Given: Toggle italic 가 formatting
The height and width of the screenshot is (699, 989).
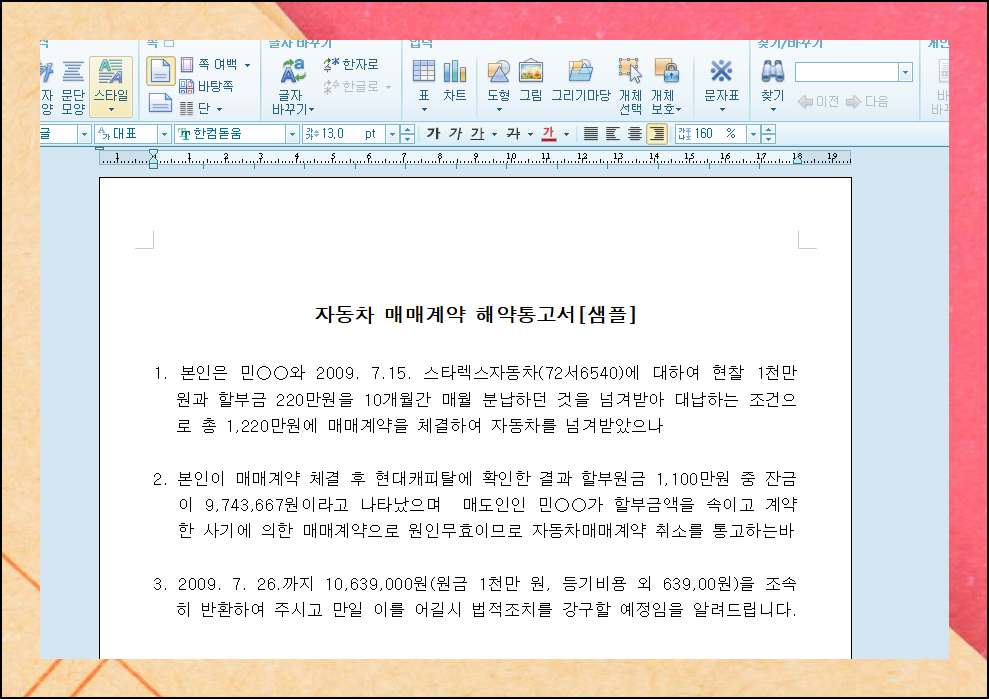Looking at the screenshot, I should pos(455,133).
